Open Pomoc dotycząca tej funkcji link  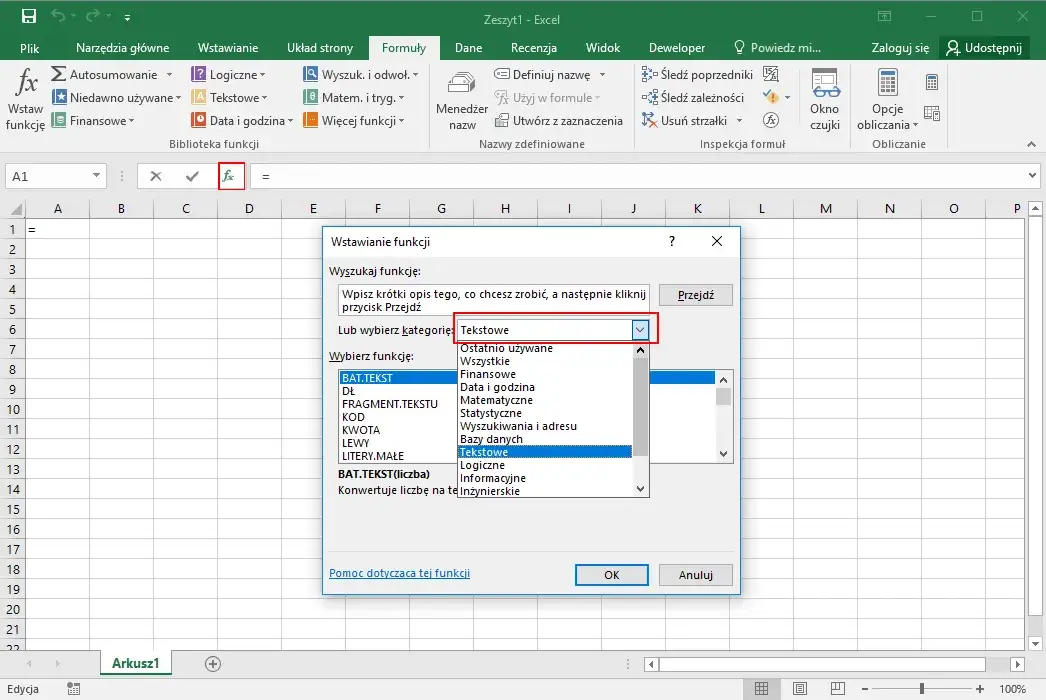click(x=400, y=573)
